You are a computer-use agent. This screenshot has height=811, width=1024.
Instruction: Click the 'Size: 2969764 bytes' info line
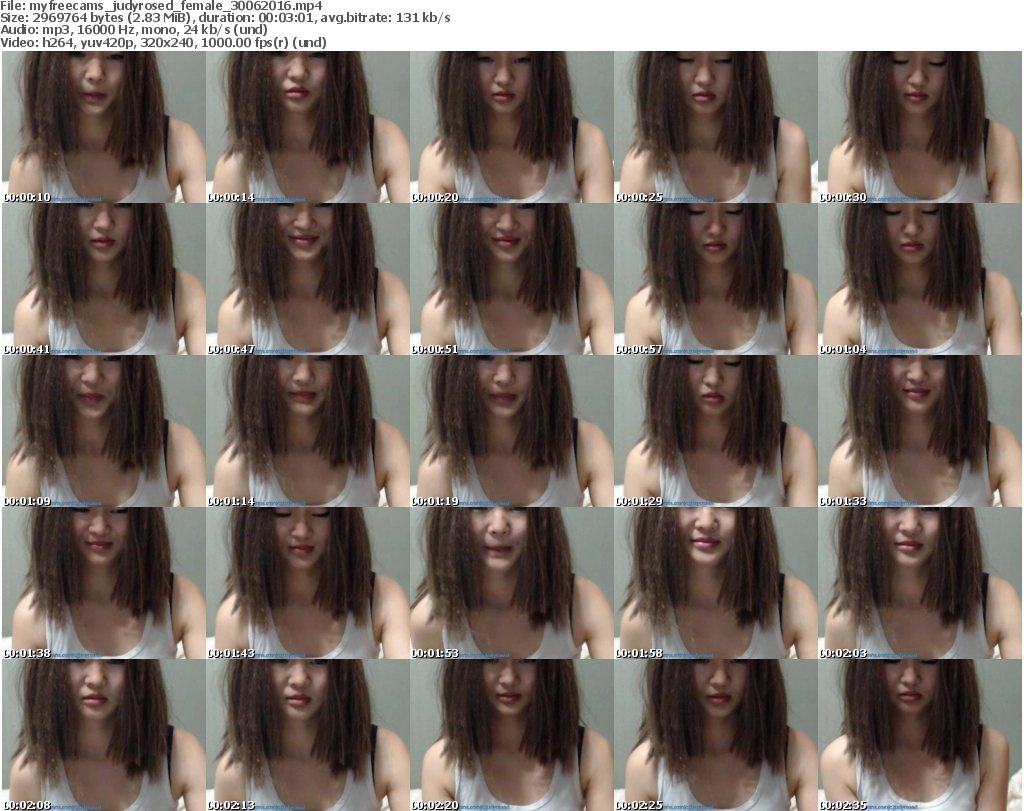(225, 18)
